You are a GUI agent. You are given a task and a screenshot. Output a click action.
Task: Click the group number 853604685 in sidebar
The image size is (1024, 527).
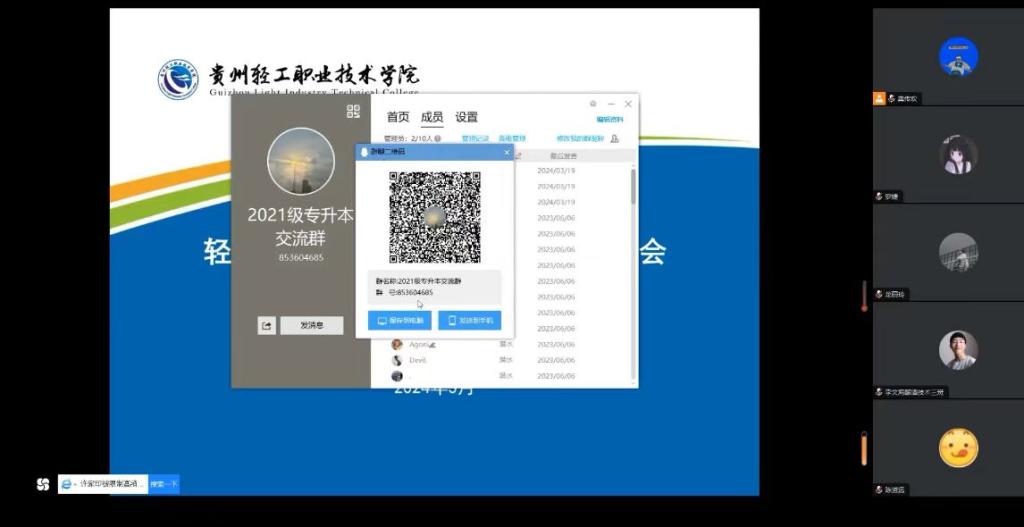[x=301, y=258]
